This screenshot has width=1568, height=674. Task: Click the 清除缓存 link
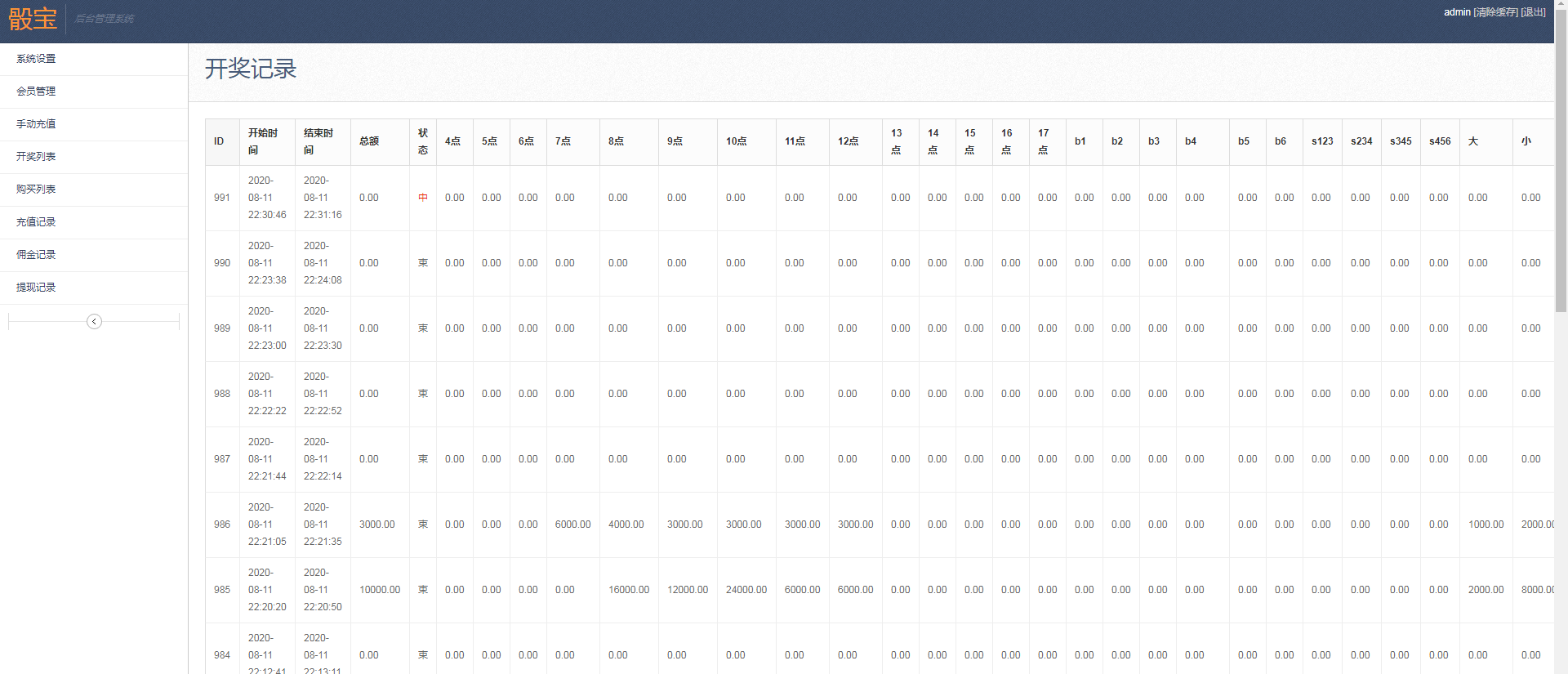[x=1495, y=12]
